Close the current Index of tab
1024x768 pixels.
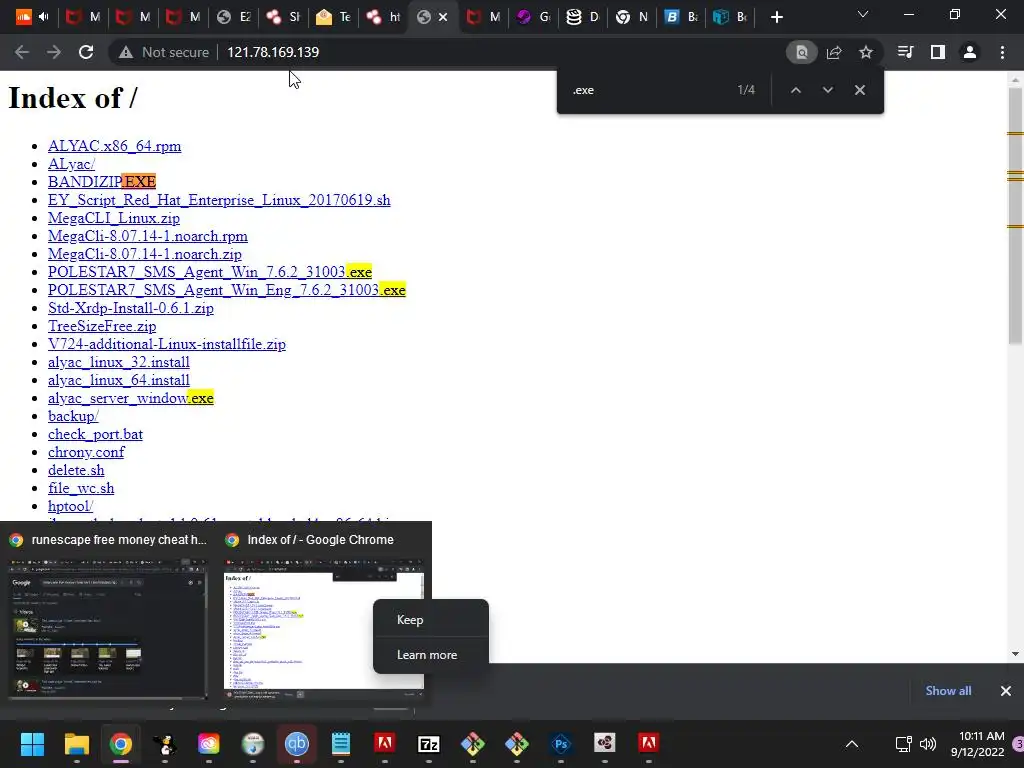click(443, 17)
